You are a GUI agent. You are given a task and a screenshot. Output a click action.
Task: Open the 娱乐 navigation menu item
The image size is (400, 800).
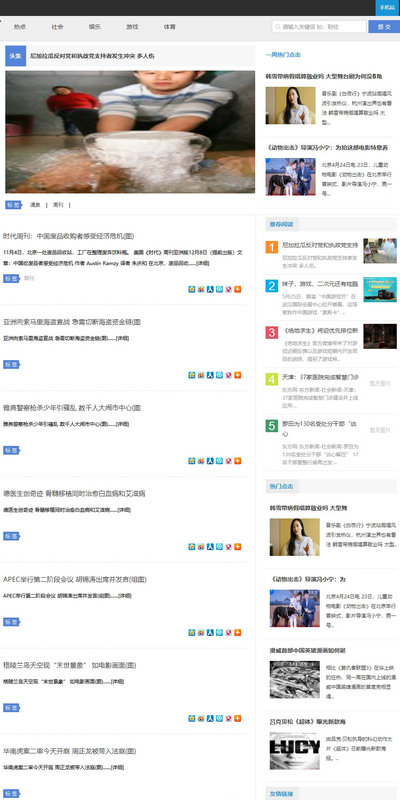coord(94,27)
